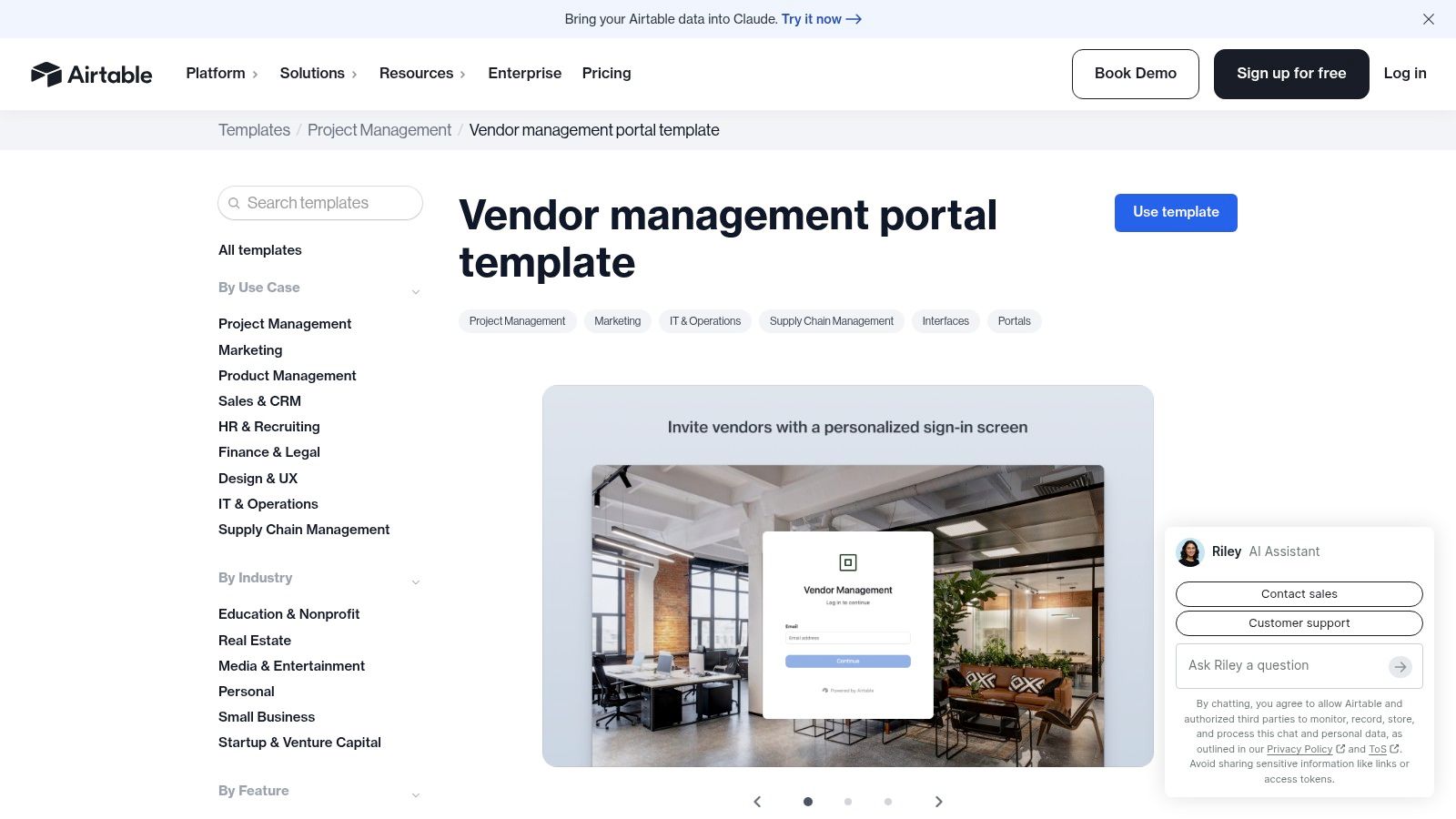Click the Portals tag chip
The height and width of the screenshot is (819, 1456).
(1014, 321)
